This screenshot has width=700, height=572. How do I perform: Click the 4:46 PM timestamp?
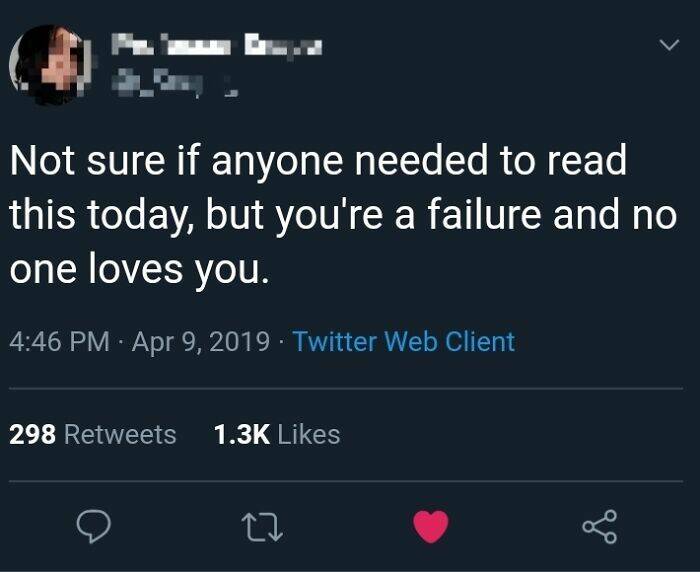tap(60, 342)
